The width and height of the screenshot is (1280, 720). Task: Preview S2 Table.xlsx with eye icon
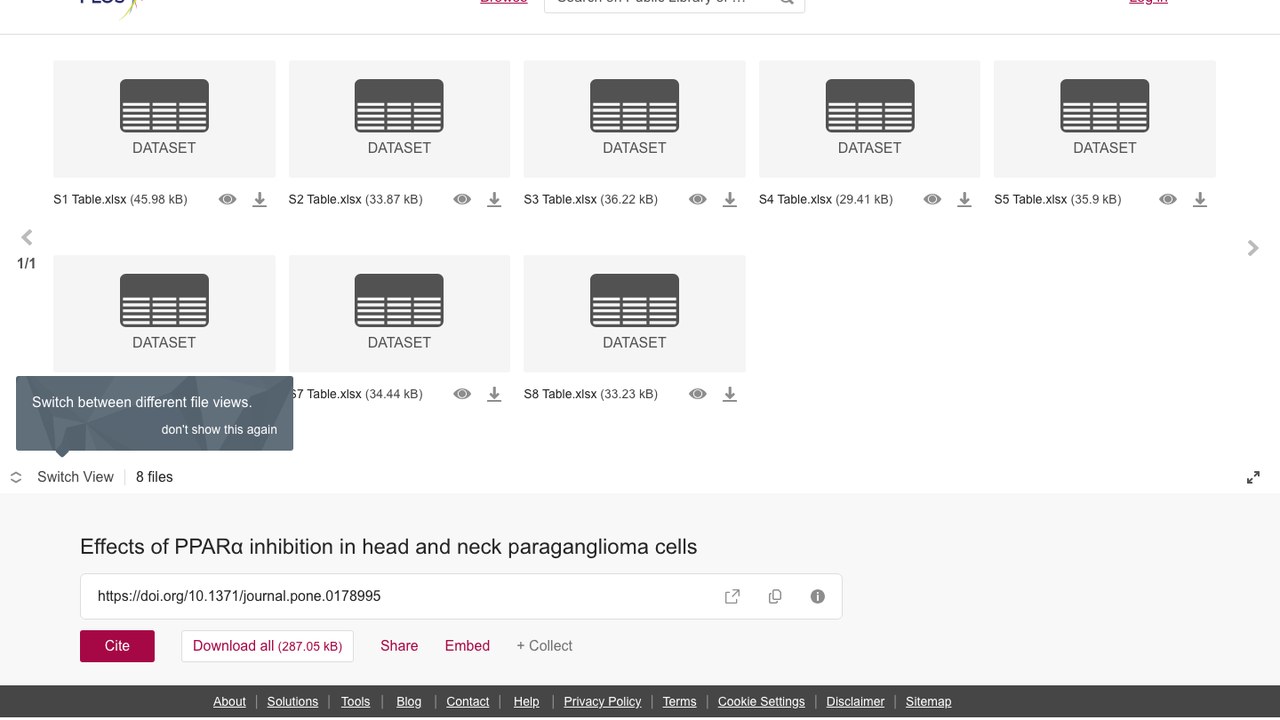(462, 200)
